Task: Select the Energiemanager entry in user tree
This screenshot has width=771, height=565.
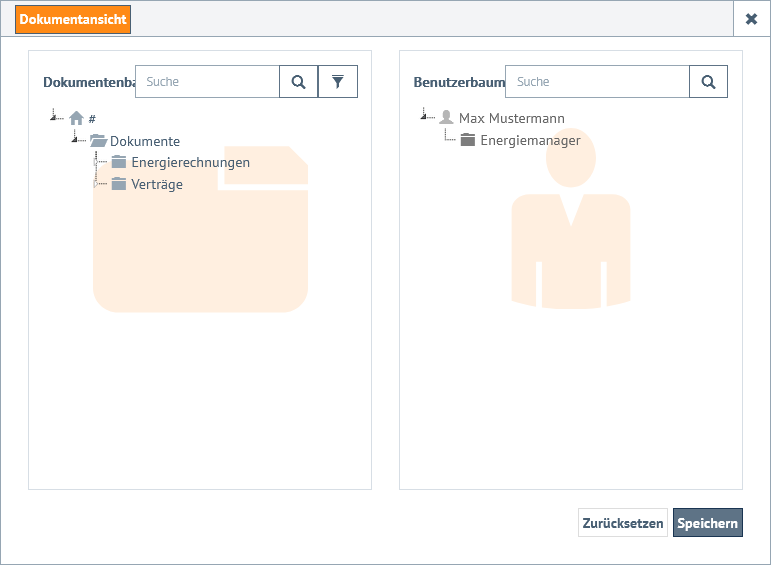Action: coord(530,141)
